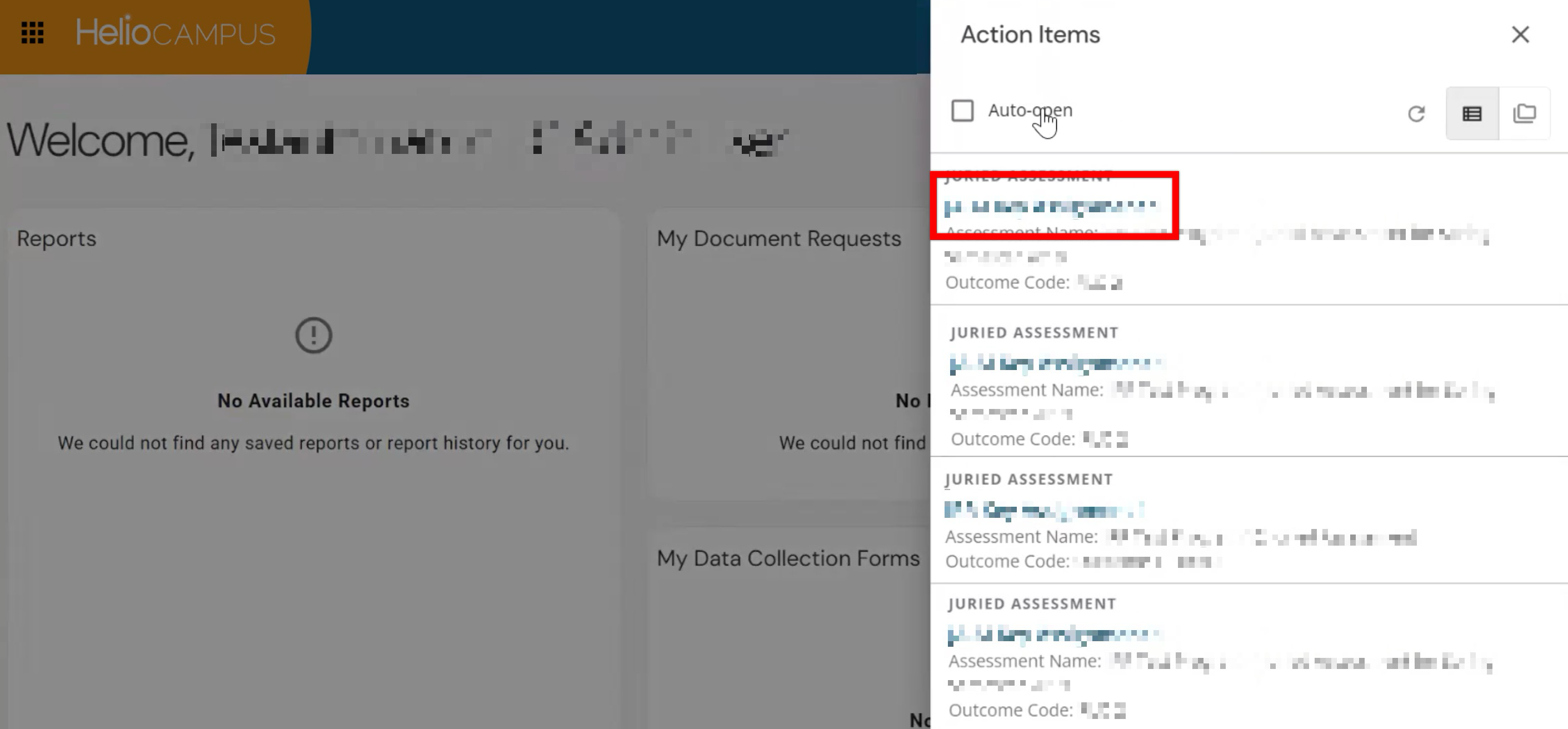Switch to stacked cards view icon

[x=1524, y=114]
